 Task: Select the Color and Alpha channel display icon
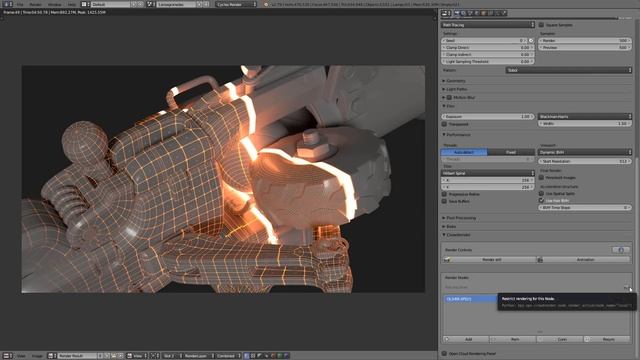247,356
